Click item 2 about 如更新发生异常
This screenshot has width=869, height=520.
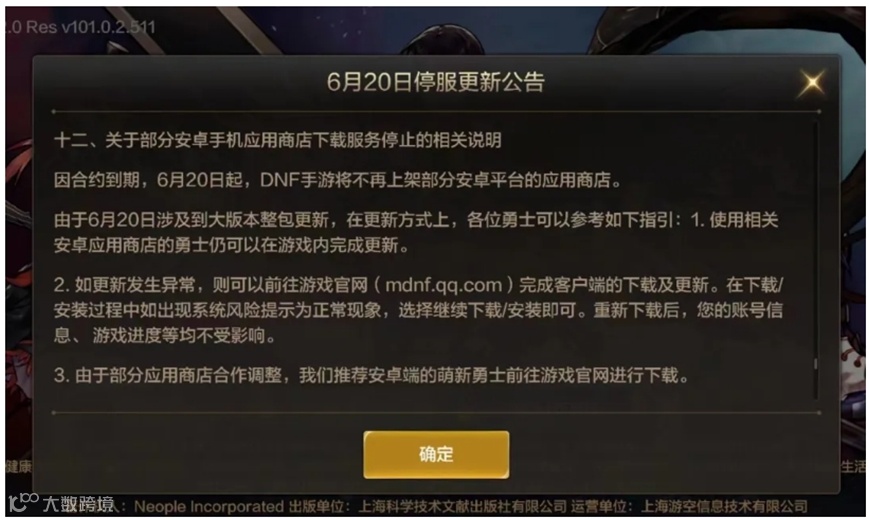(418, 310)
